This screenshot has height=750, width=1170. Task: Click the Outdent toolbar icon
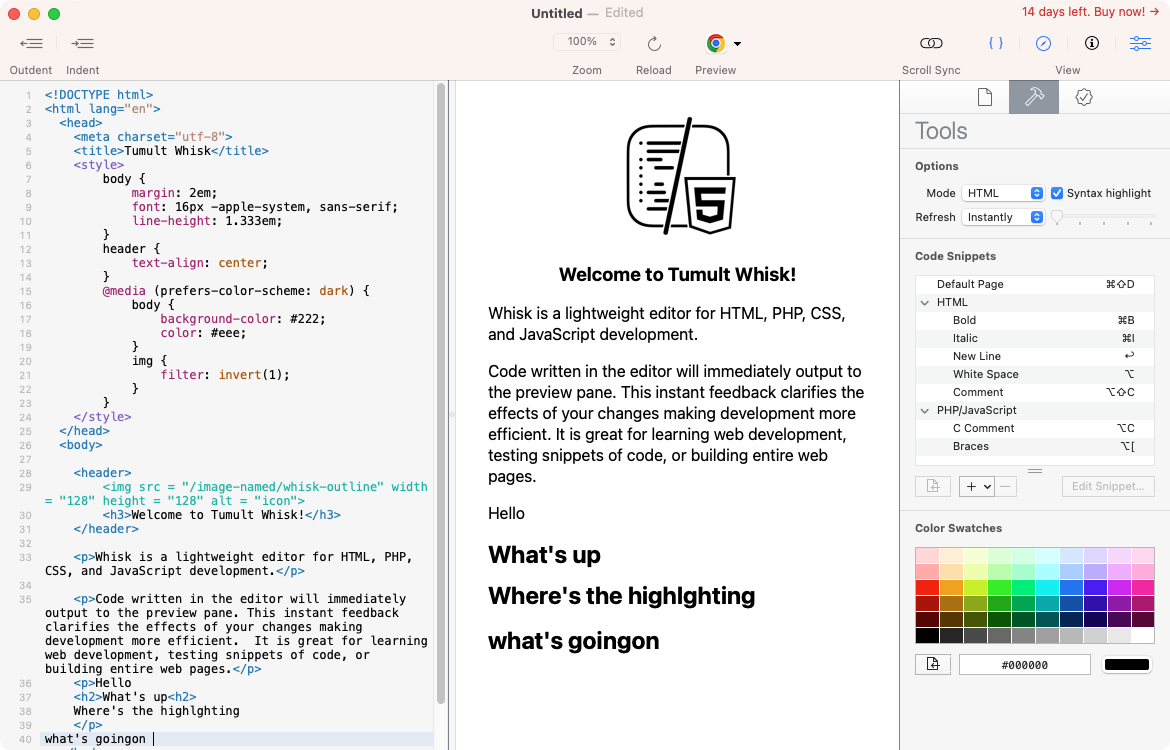(31, 43)
